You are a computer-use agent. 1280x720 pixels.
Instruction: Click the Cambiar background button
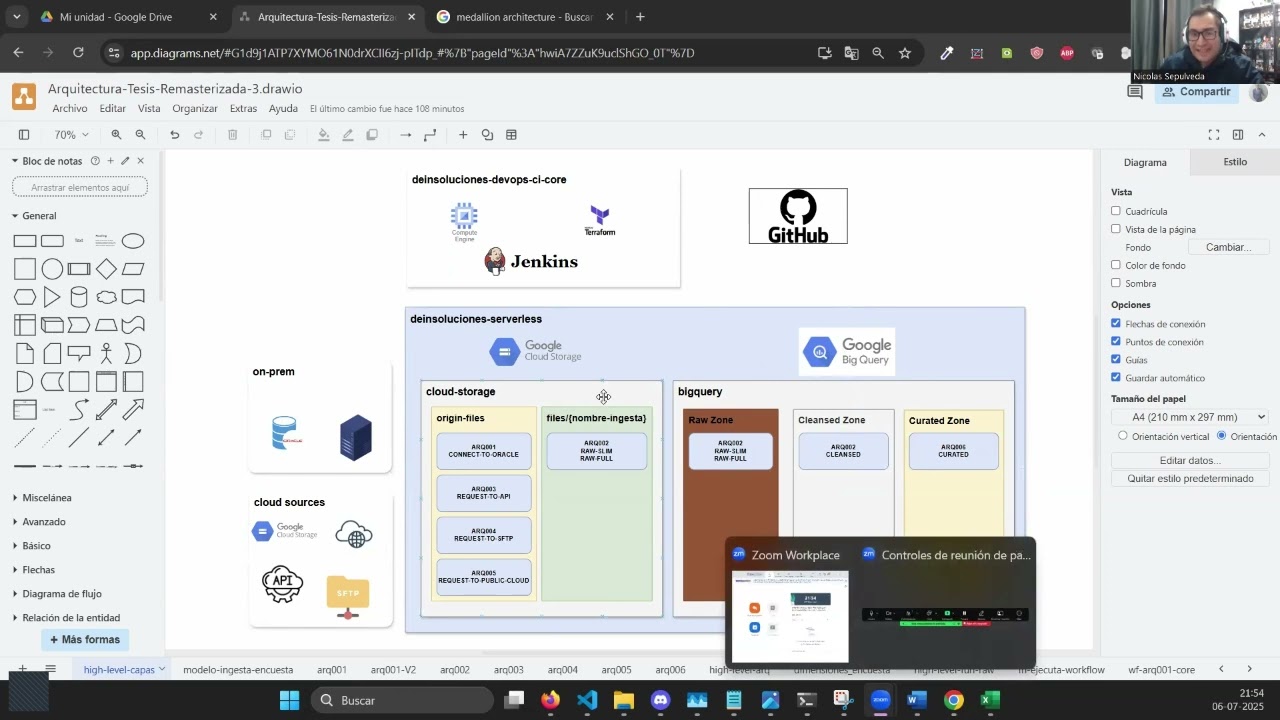click(x=1228, y=247)
